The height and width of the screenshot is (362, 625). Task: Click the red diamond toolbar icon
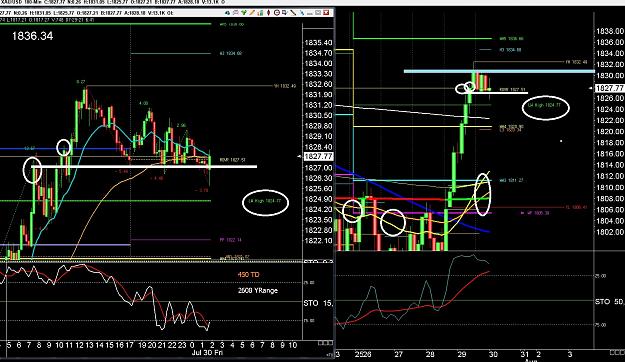pyautogui.click(x=269, y=13)
